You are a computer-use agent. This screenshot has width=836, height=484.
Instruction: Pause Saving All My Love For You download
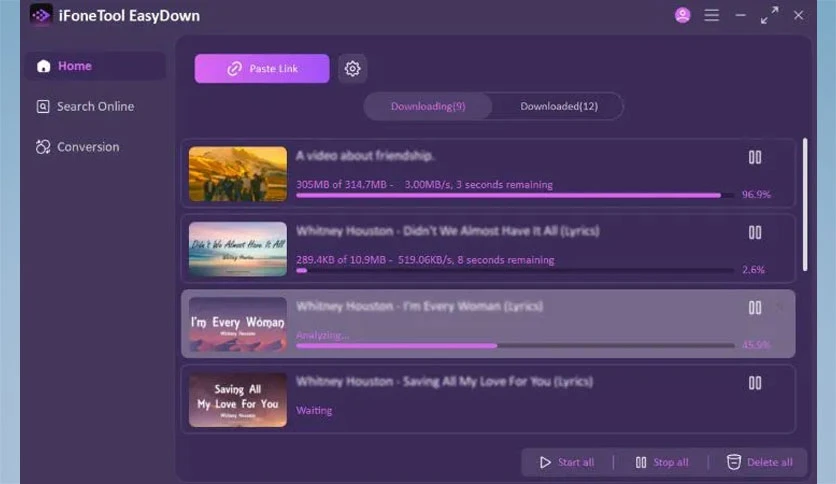tap(754, 383)
